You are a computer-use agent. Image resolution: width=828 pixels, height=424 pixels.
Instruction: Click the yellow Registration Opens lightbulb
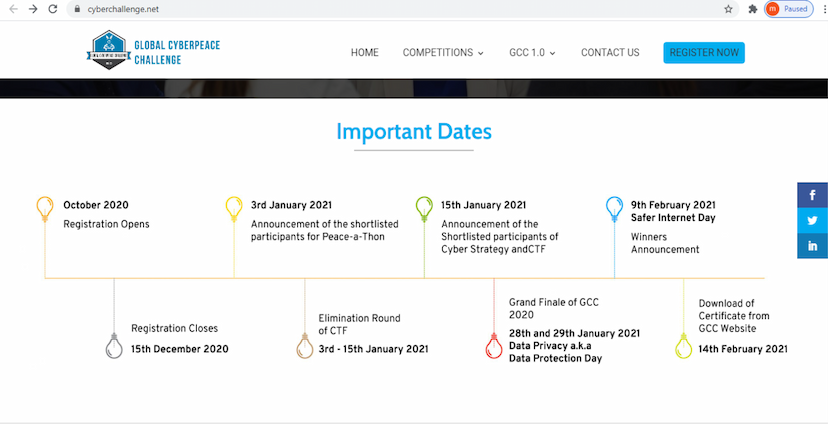tap(44, 208)
